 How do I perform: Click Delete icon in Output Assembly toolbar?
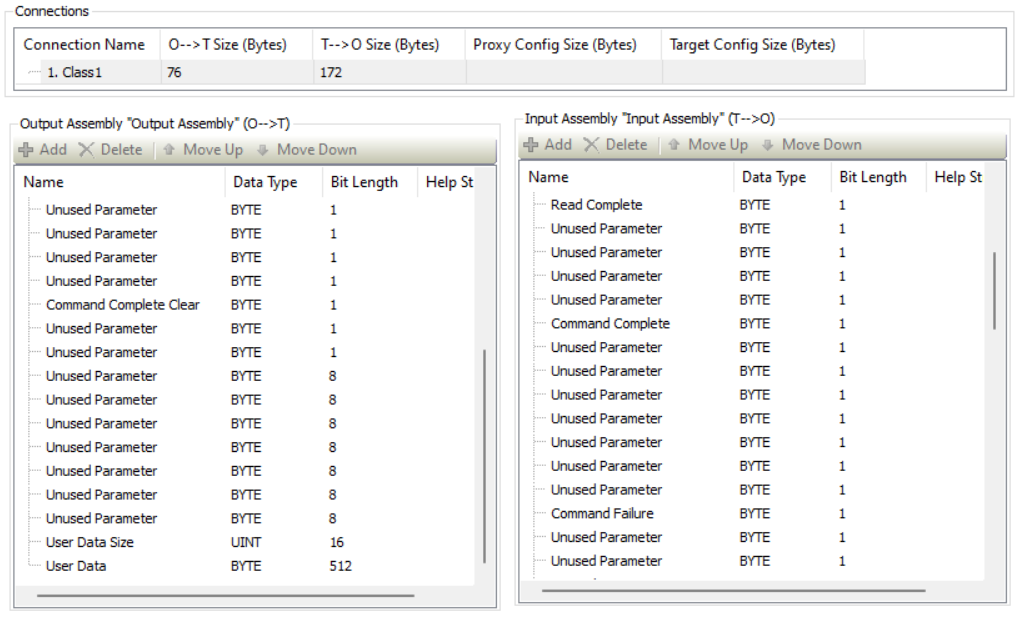pos(86,150)
